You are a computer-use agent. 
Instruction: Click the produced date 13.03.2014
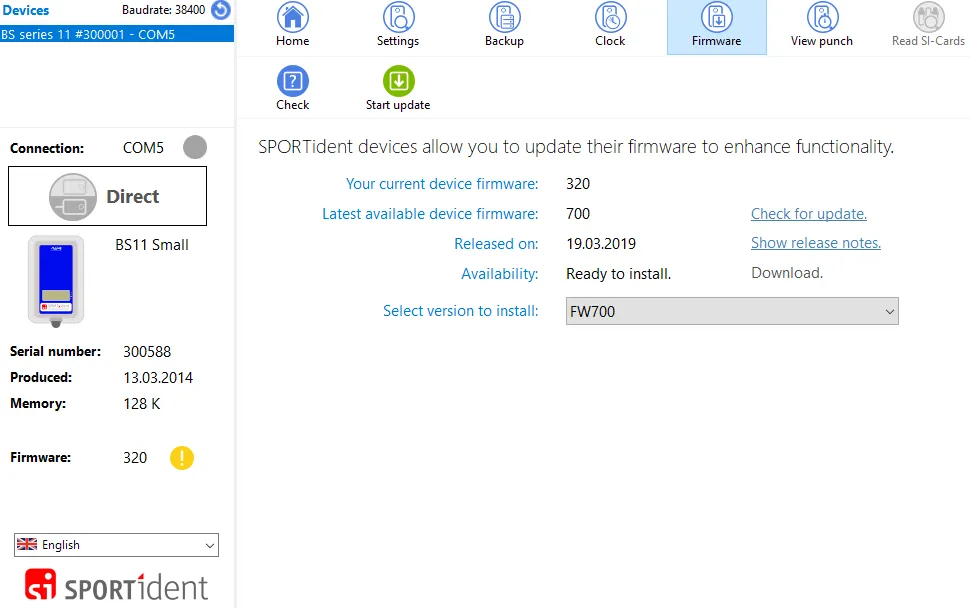tap(158, 377)
